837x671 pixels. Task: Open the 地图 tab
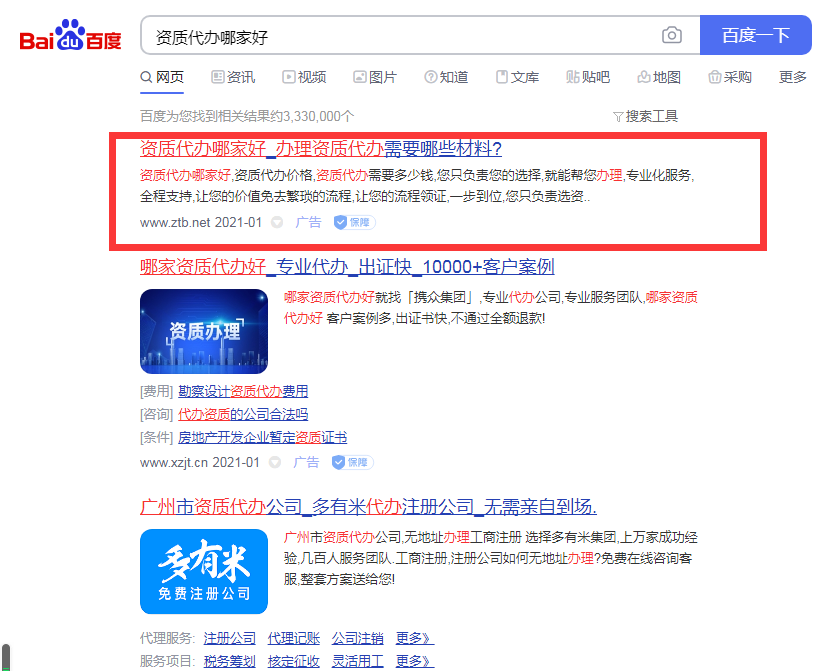click(659, 77)
